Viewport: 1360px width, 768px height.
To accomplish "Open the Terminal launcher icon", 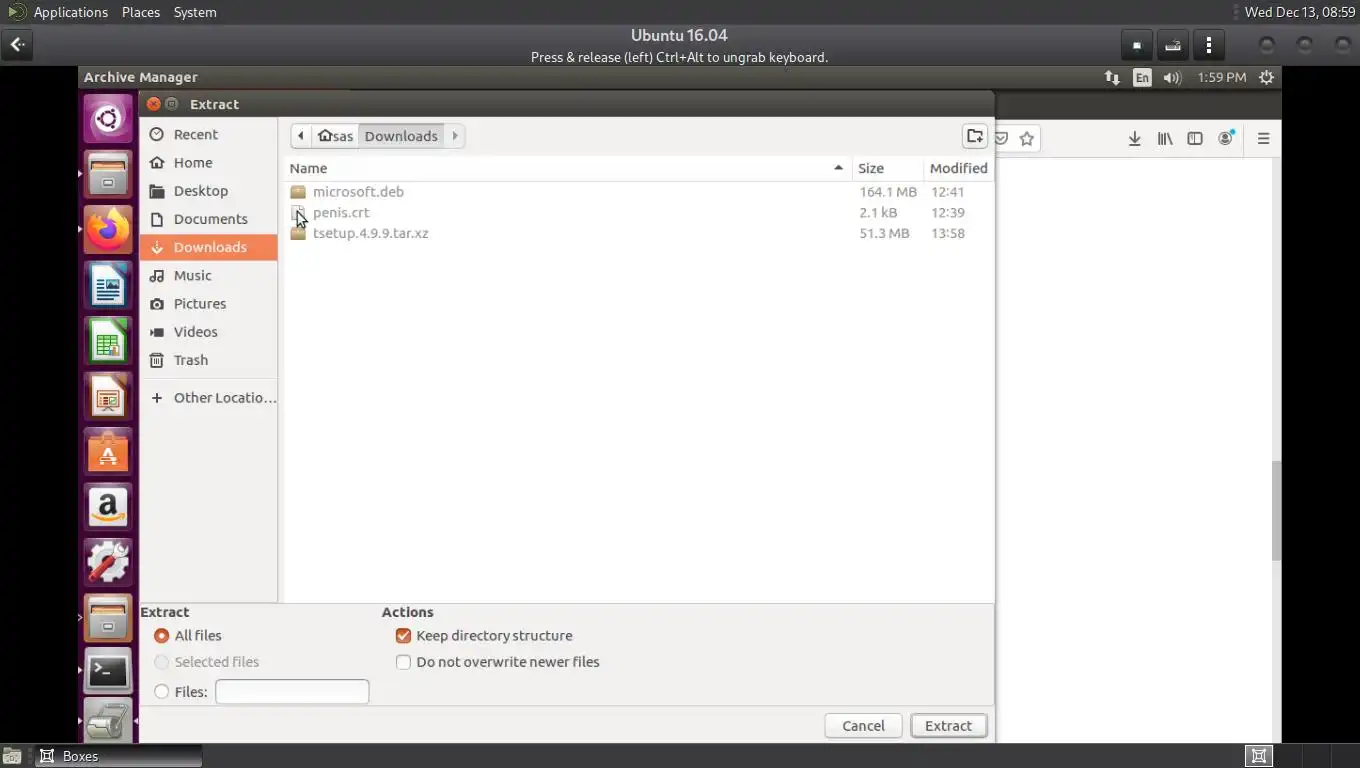I will [x=108, y=672].
